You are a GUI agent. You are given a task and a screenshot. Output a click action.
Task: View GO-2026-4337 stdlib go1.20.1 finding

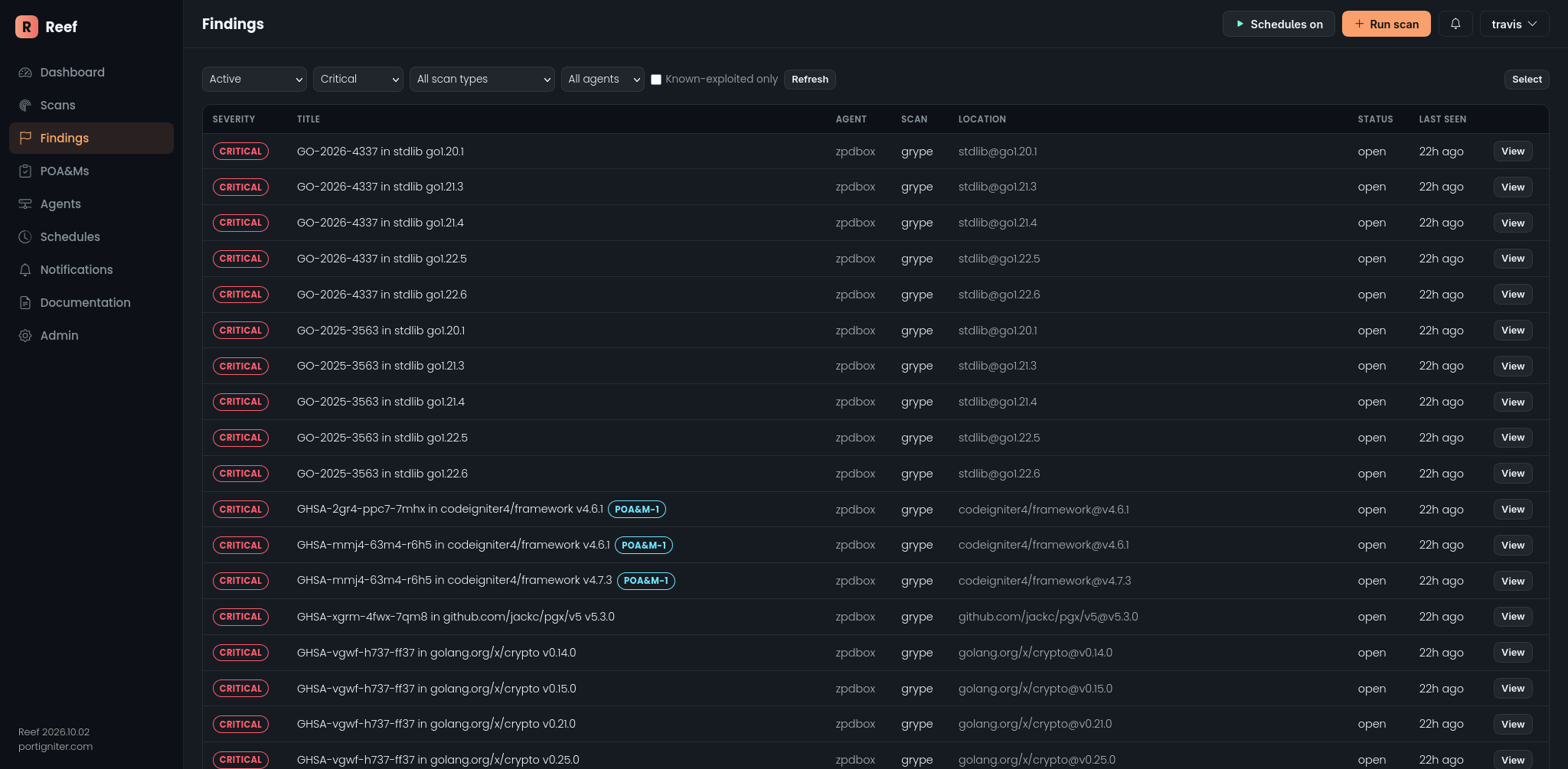coord(1513,152)
